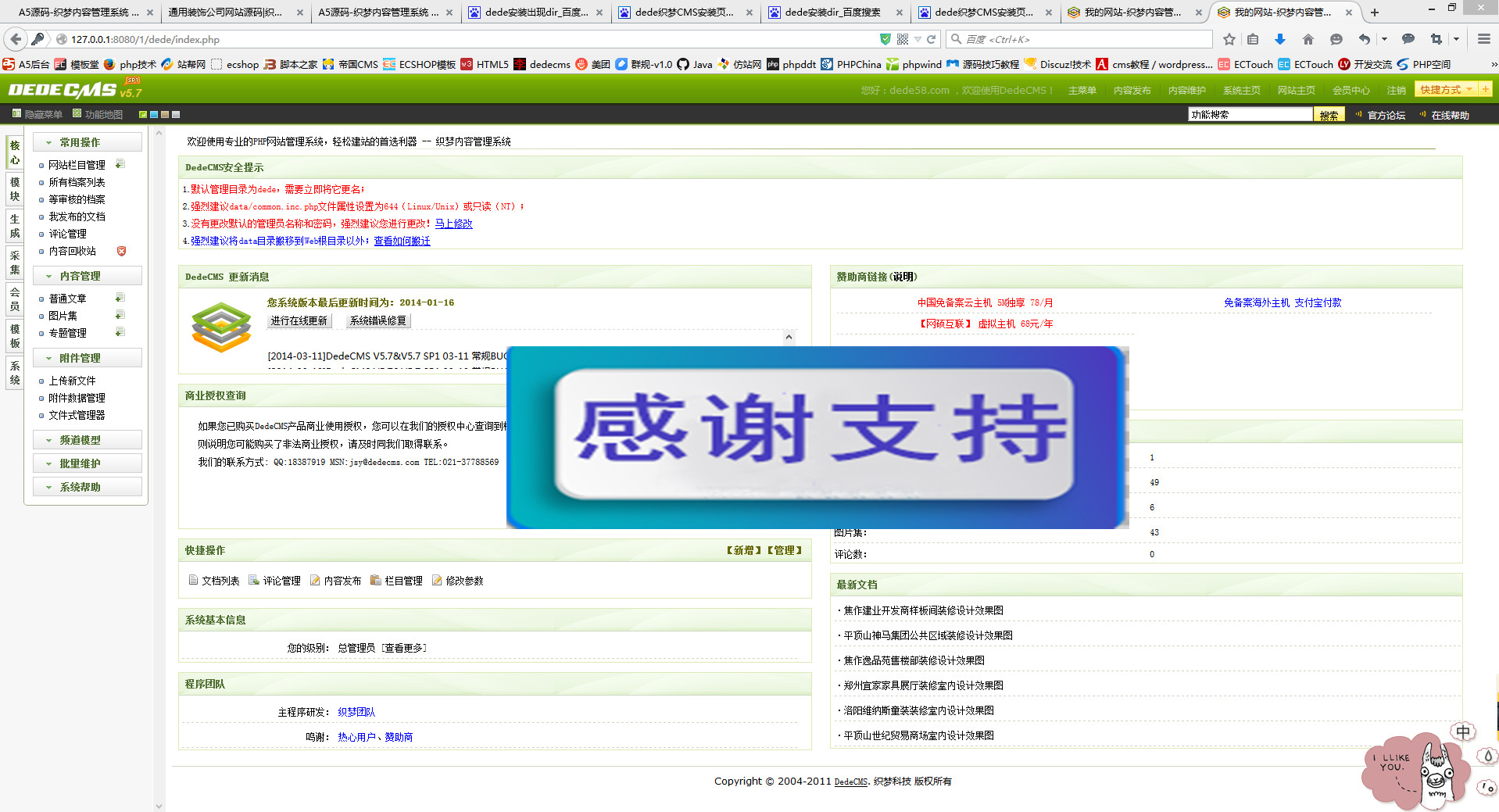
Task: Open the 在线帮助 link
Action: tap(1451, 115)
